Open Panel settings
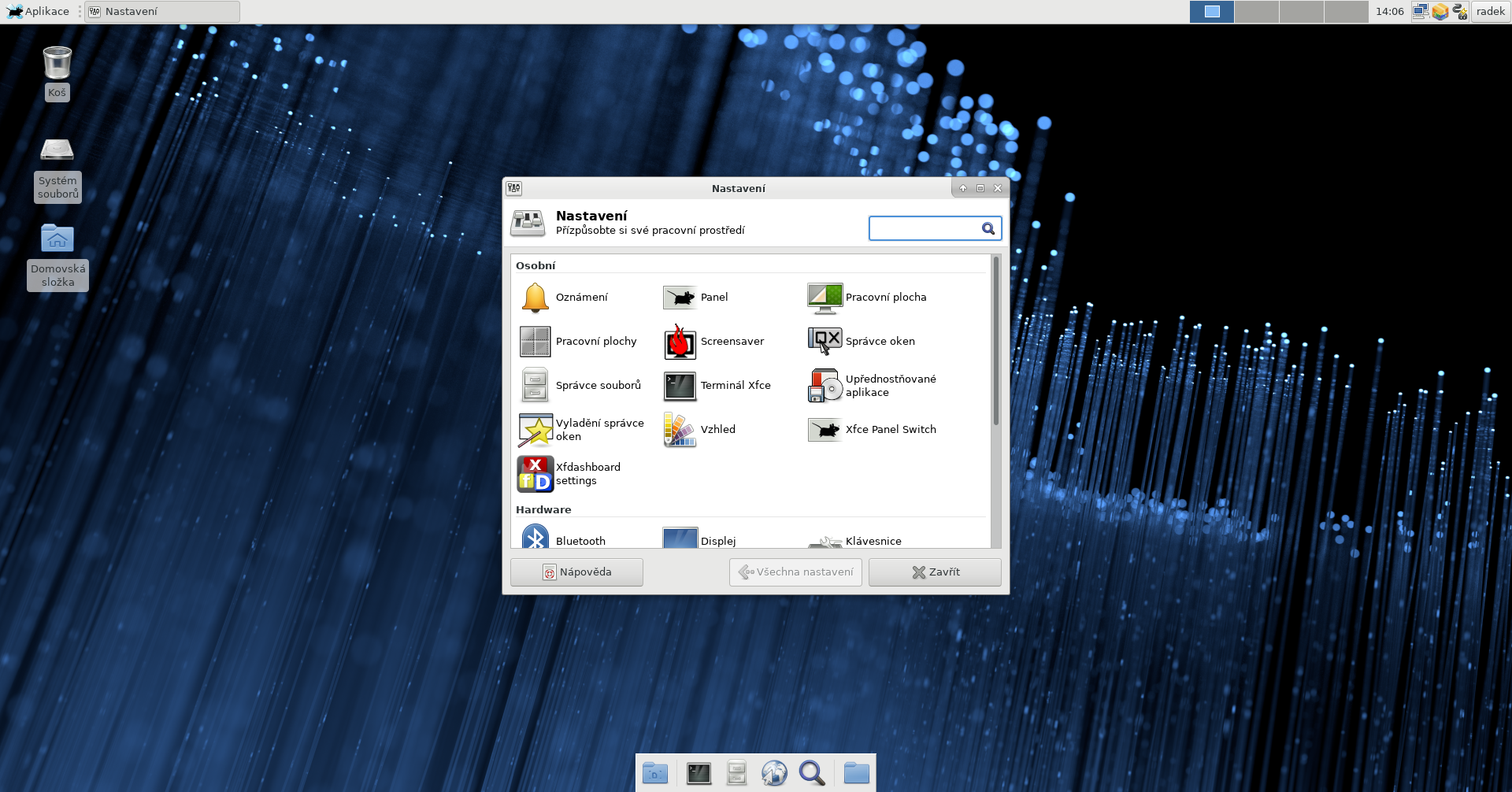 [696, 298]
